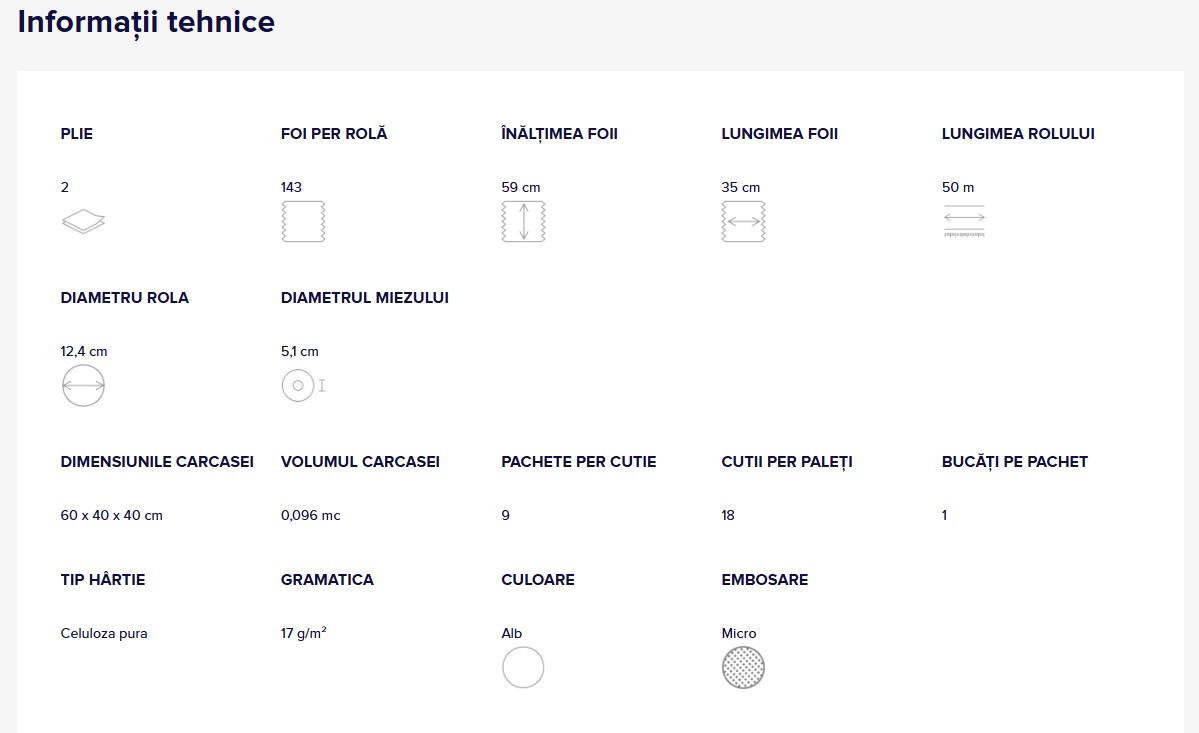Click the BUCĂȚI PE PACHET label
Screen dimensions: 1199x733
pyautogui.click(x=1015, y=462)
